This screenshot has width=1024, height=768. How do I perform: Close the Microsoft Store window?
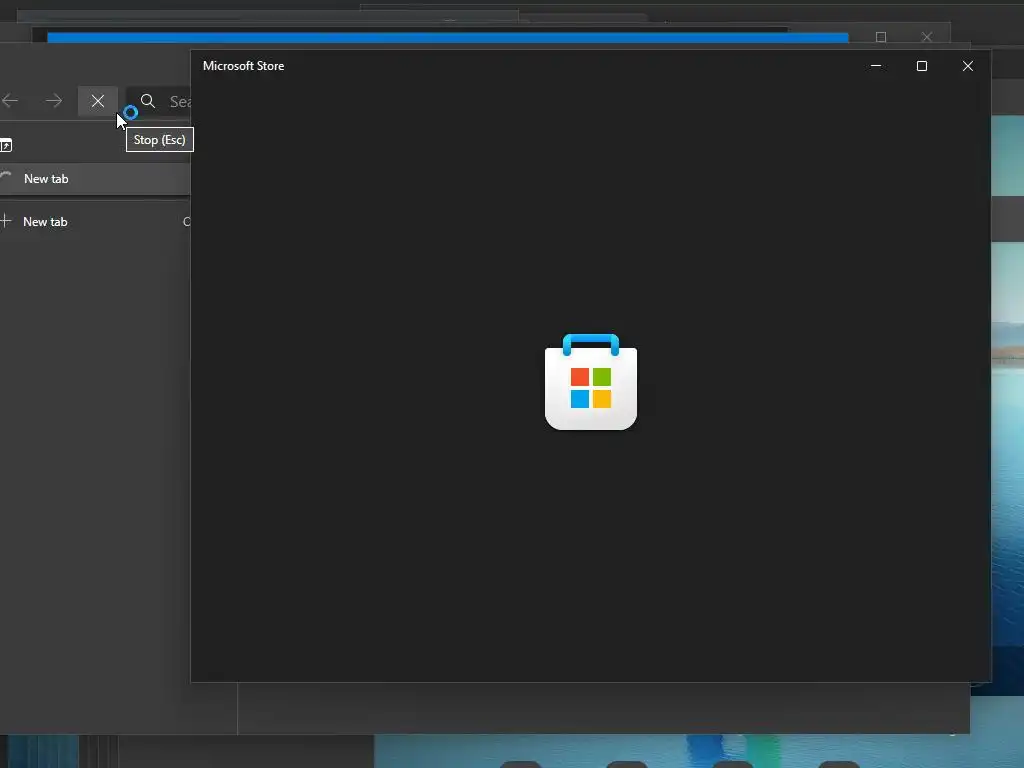point(968,66)
